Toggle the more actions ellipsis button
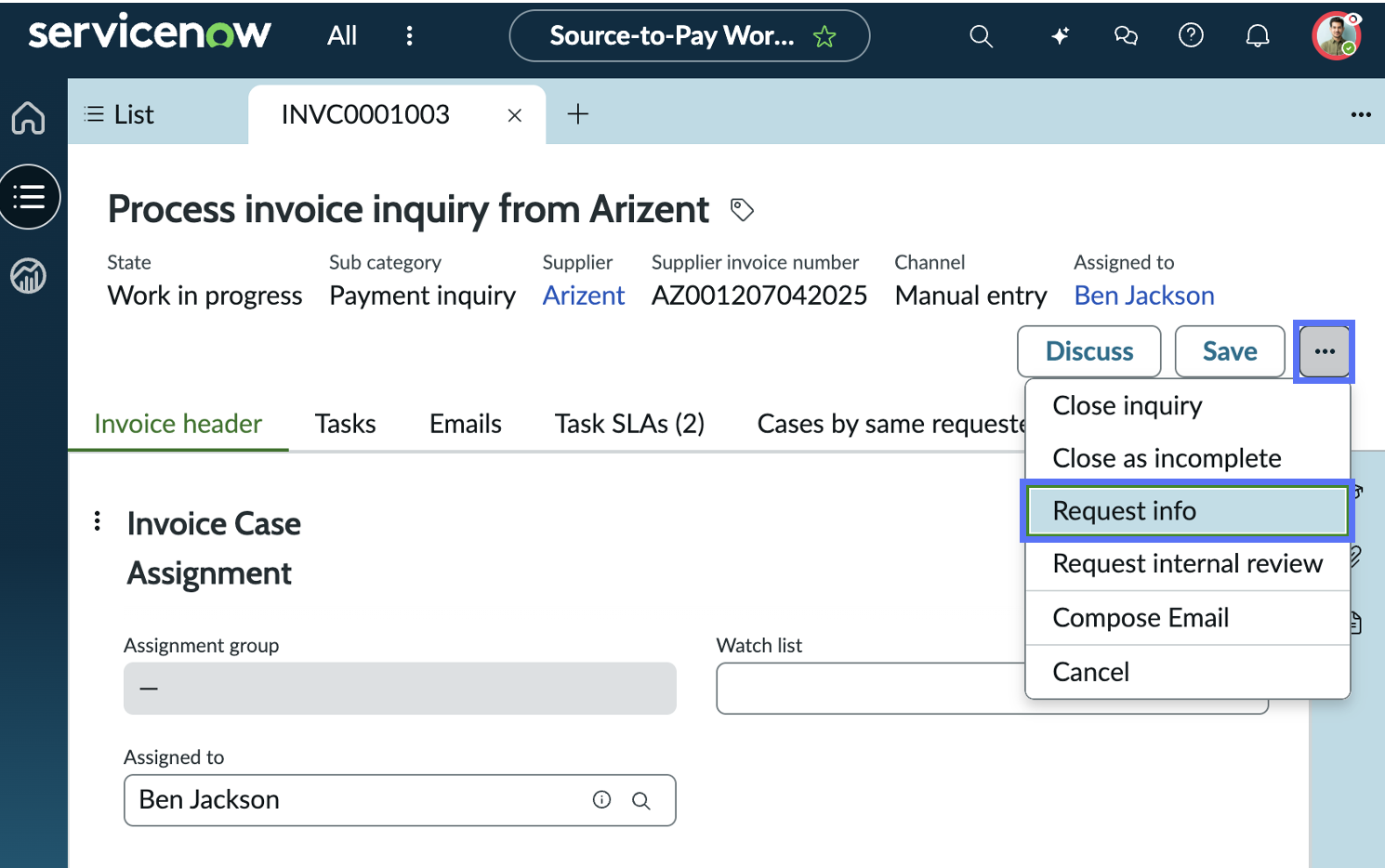Image resolution: width=1385 pixels, height=868 pixels. click(1325, 351)
